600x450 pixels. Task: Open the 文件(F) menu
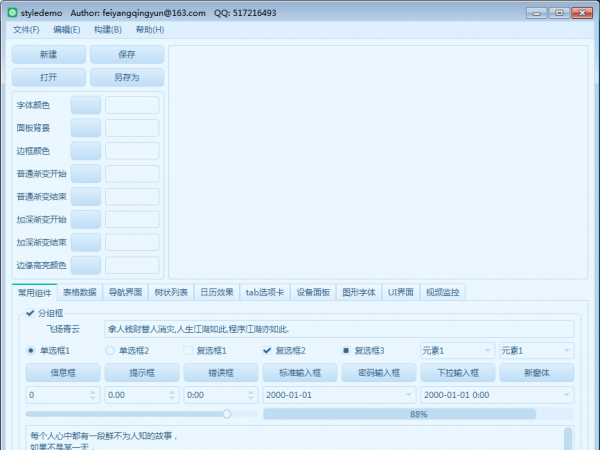click(26, 30)
